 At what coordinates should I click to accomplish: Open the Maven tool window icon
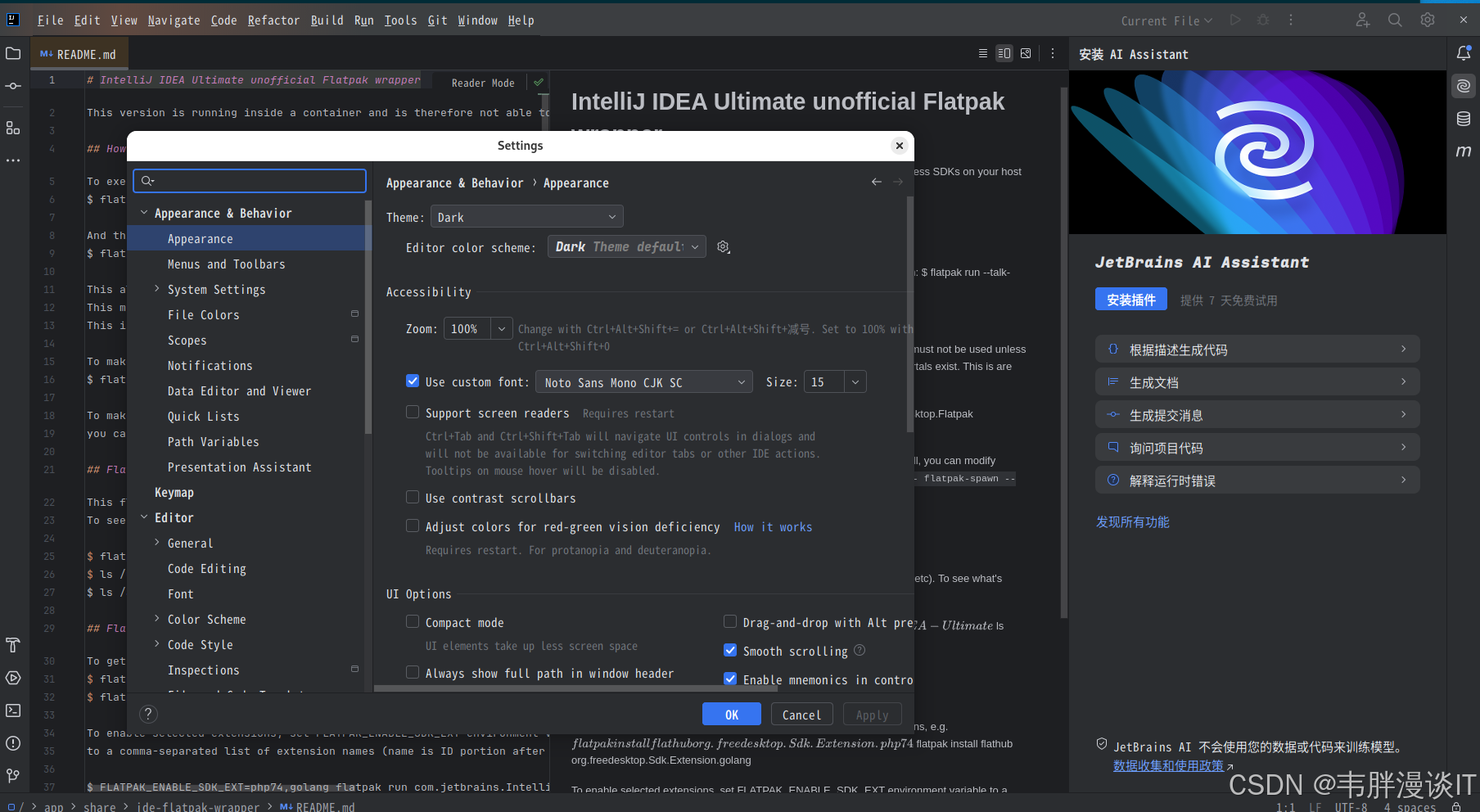point(1464,151)
